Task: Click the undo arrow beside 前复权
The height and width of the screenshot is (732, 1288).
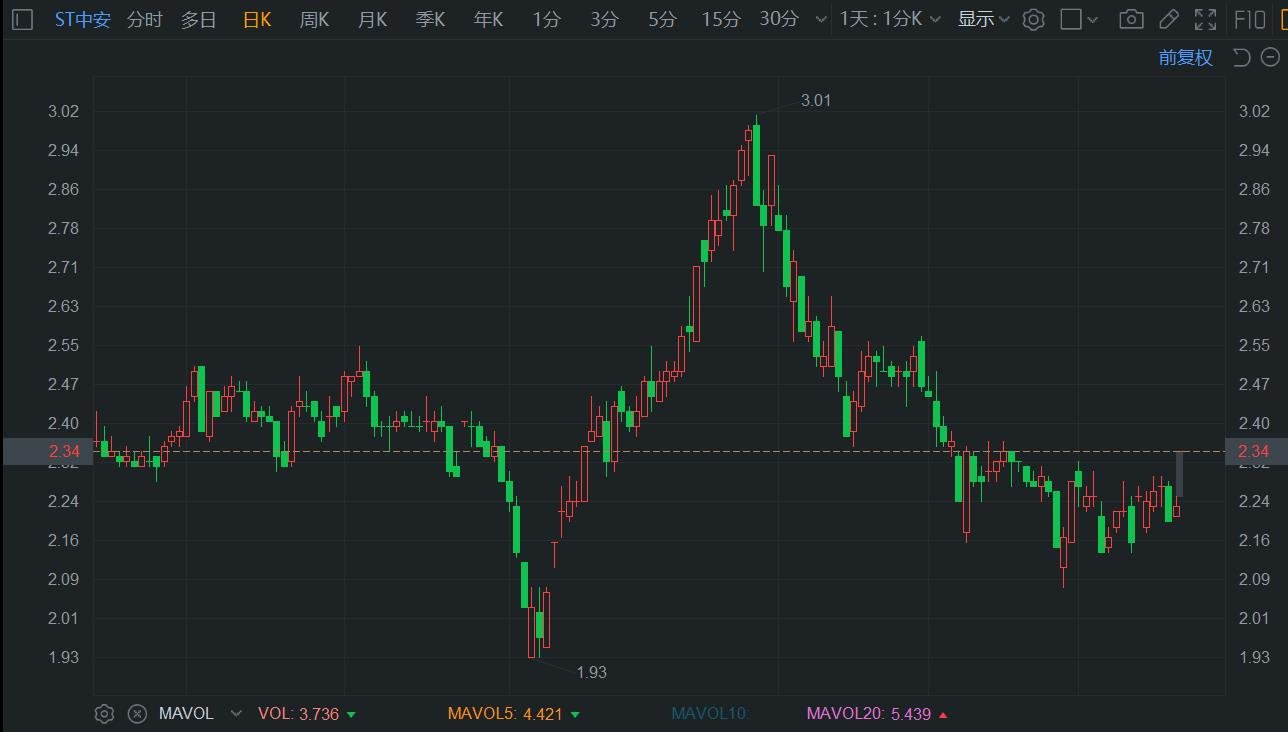Action: pyautogui.click(x=1241, y=57)
